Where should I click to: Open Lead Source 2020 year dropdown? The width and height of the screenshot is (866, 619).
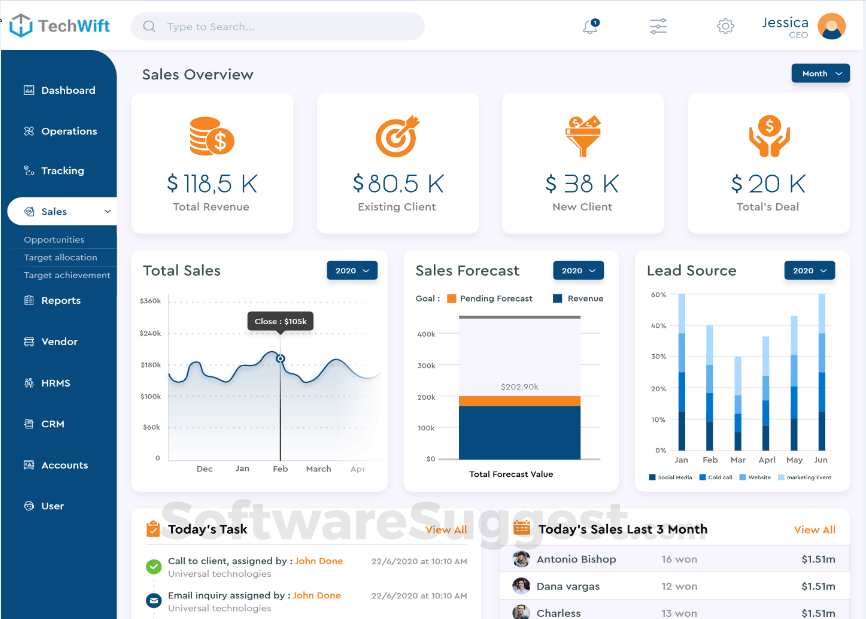tap(810, 271)
